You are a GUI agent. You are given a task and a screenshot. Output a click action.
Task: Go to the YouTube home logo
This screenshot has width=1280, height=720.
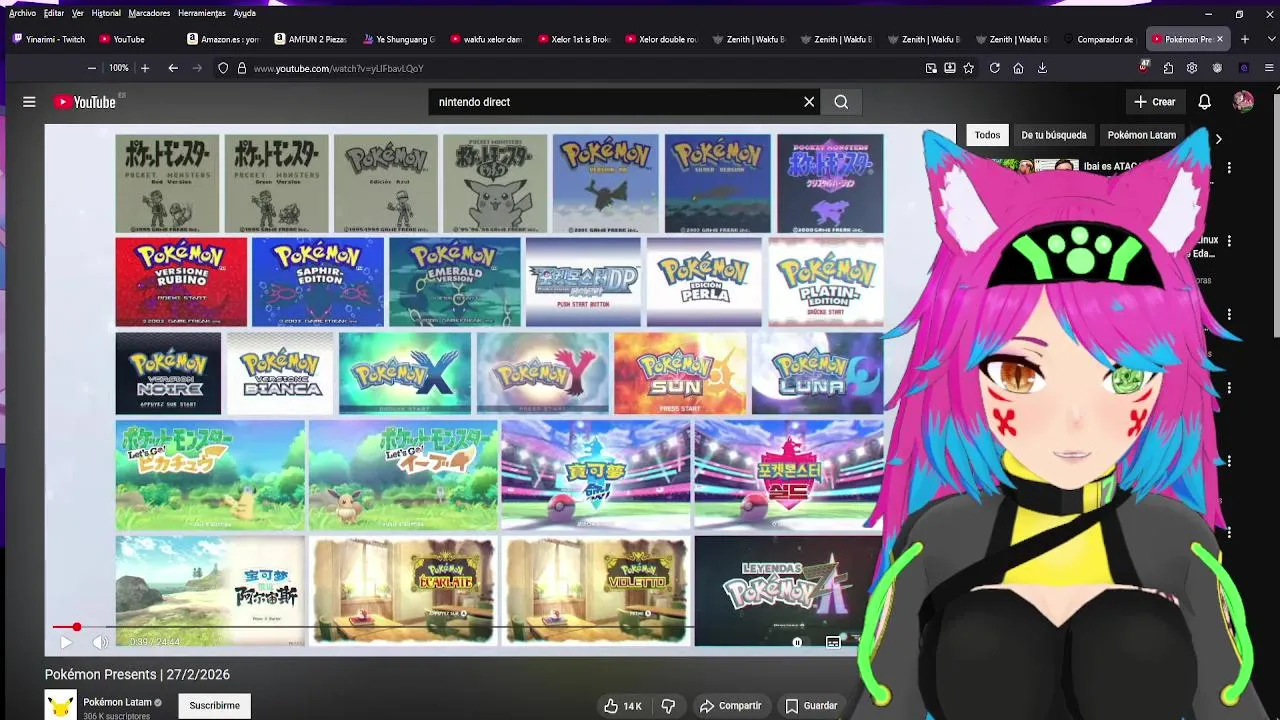click(85, 102)
